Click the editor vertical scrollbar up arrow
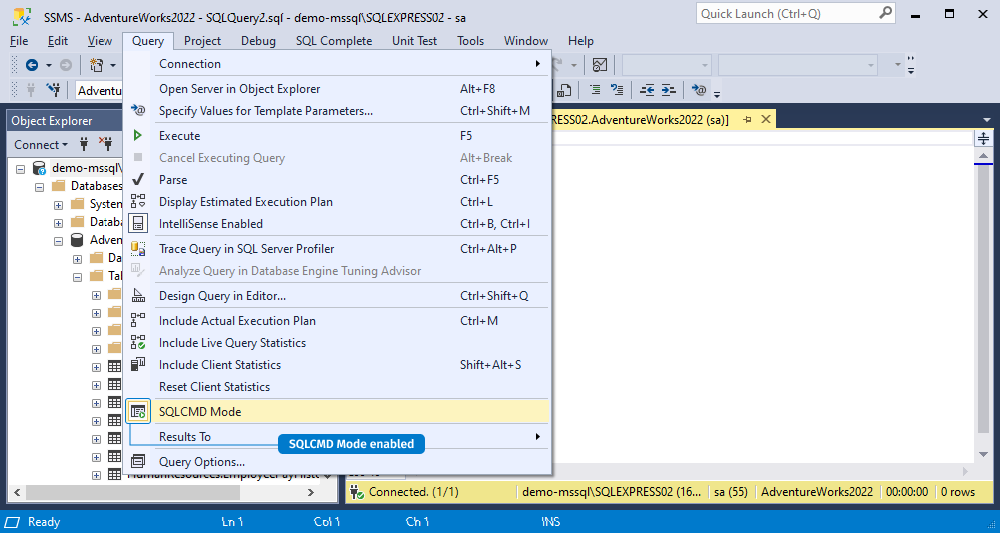Screen dimensions: 1000x533 pyautogui.click(x=983, y=156)
